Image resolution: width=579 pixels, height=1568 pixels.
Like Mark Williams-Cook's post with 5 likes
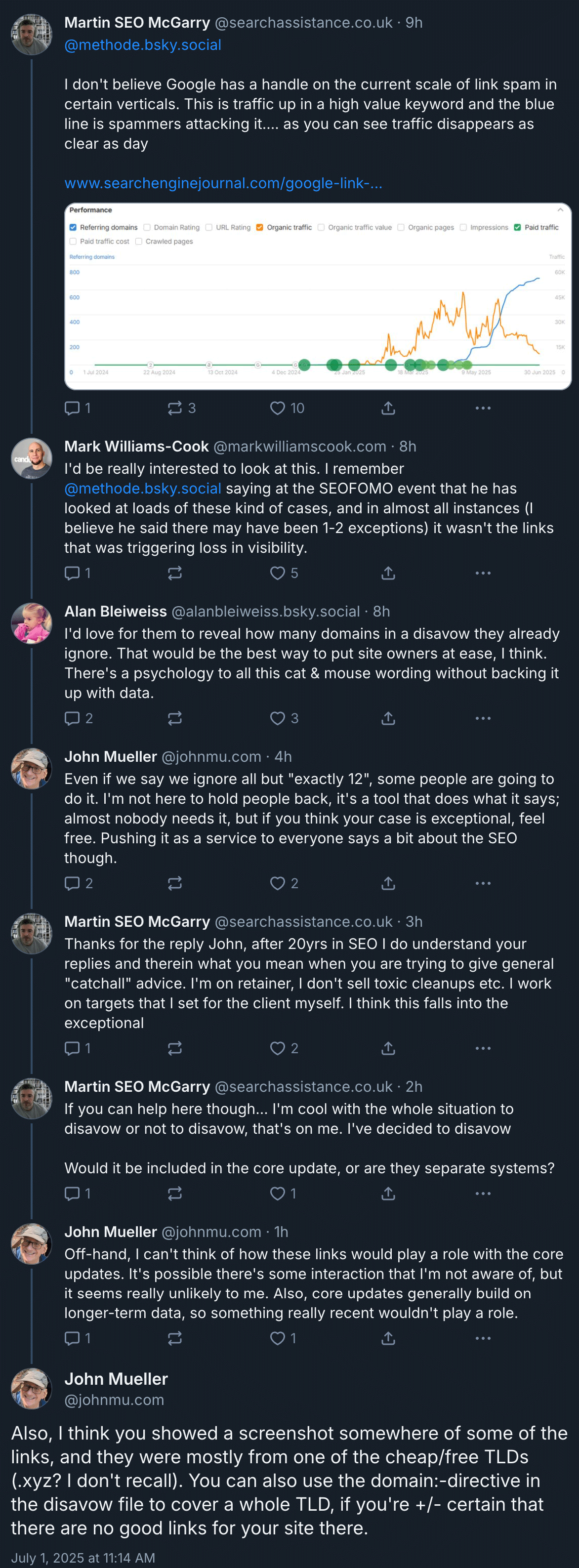[x=285, y=573]
